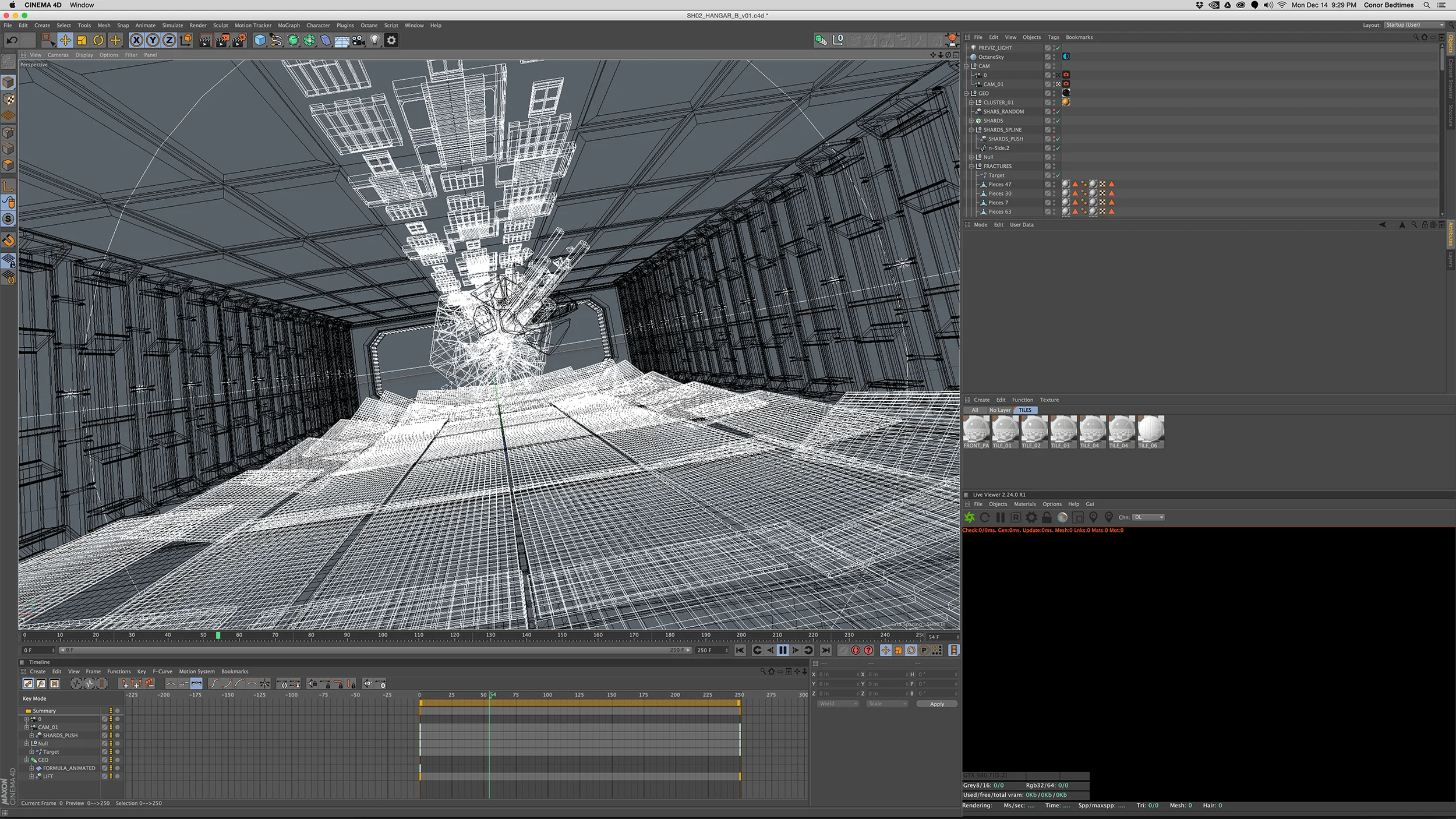This screenshot has width=1456, height=819.
Task: Open Edit Render Settings clapperboard gear icon
Action: 239,40
